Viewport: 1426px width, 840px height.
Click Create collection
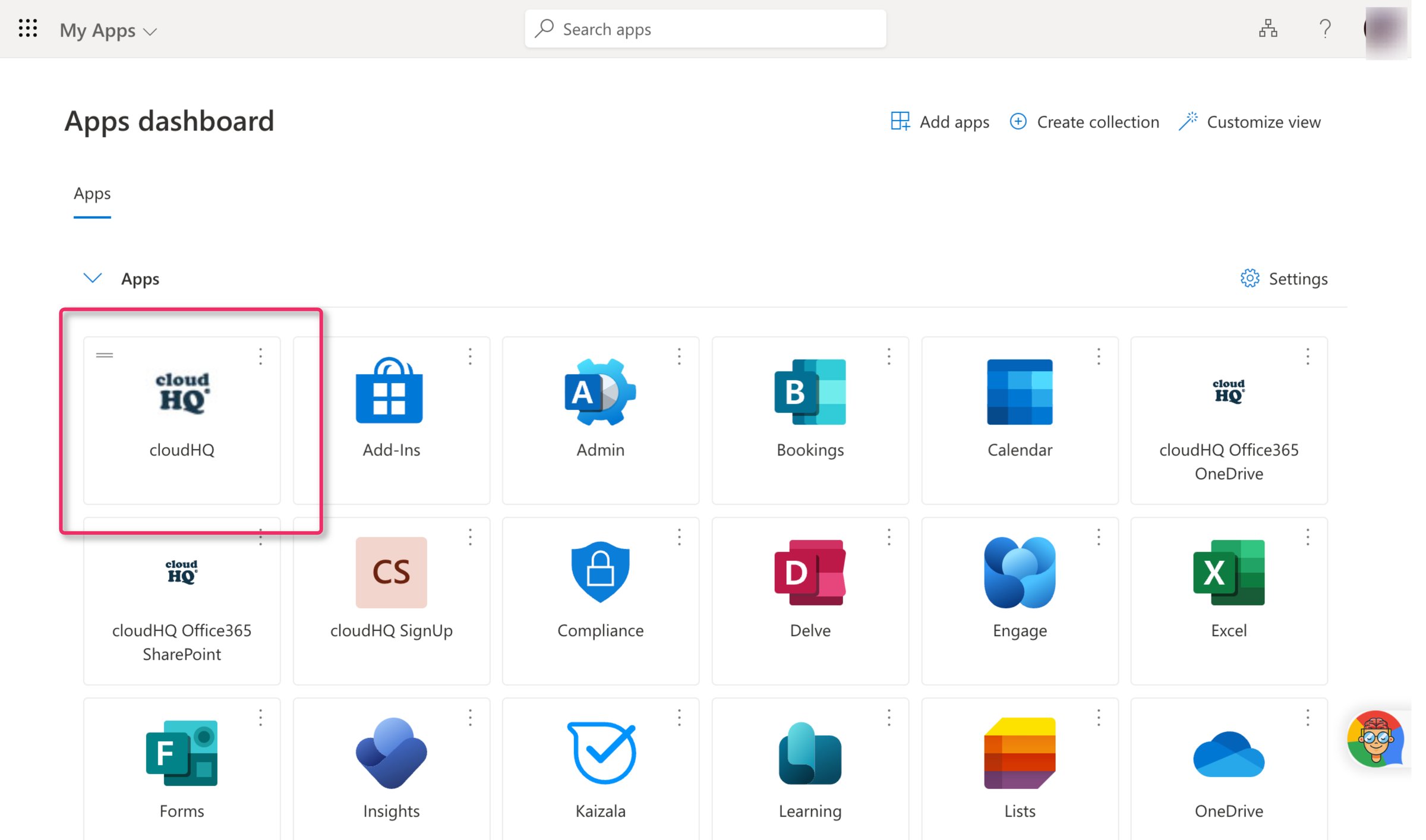click(x=1084, y=122)
